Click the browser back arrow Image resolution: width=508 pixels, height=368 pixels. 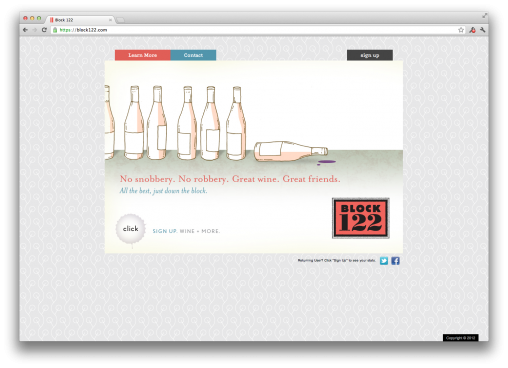[x=25, y=30]
